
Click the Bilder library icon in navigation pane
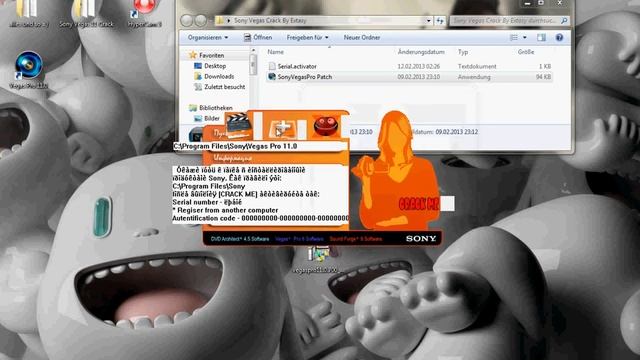pyautogui.click(x=198, y=118)
